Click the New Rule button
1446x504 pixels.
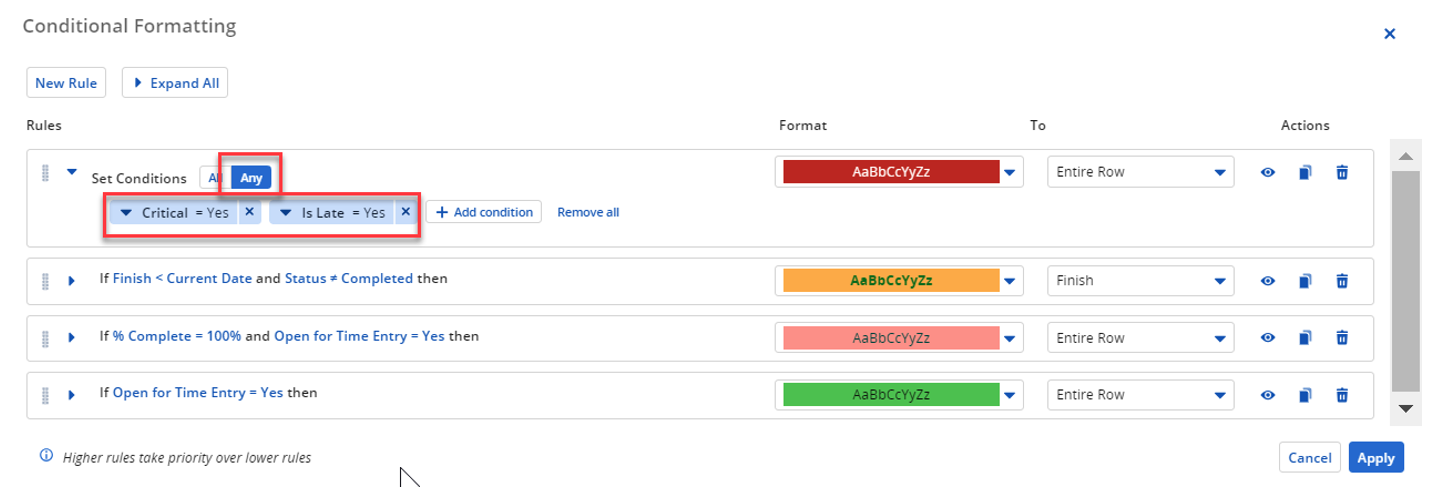click(x=66, y=83)
